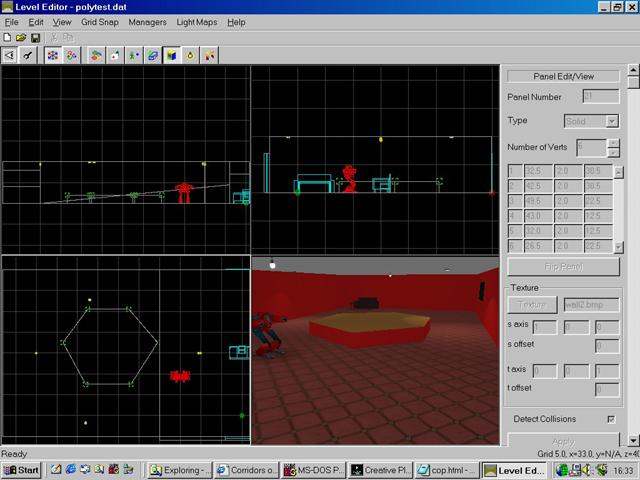This screenshot has height=480, width=640.
Task: Select vertex 4 X value 43.0
Action: 538,216
